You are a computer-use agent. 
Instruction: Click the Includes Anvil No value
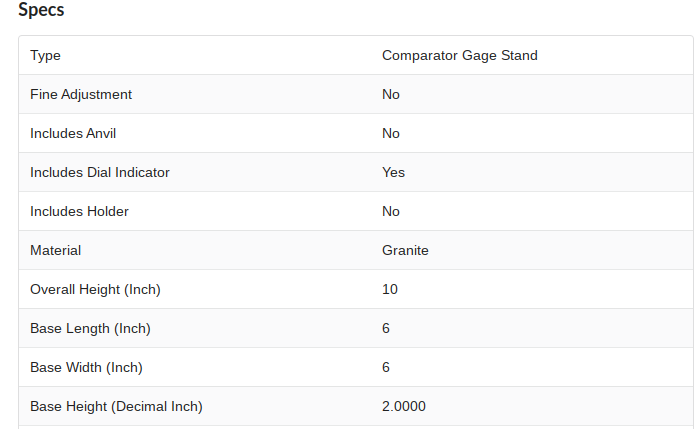pos(391,134)
